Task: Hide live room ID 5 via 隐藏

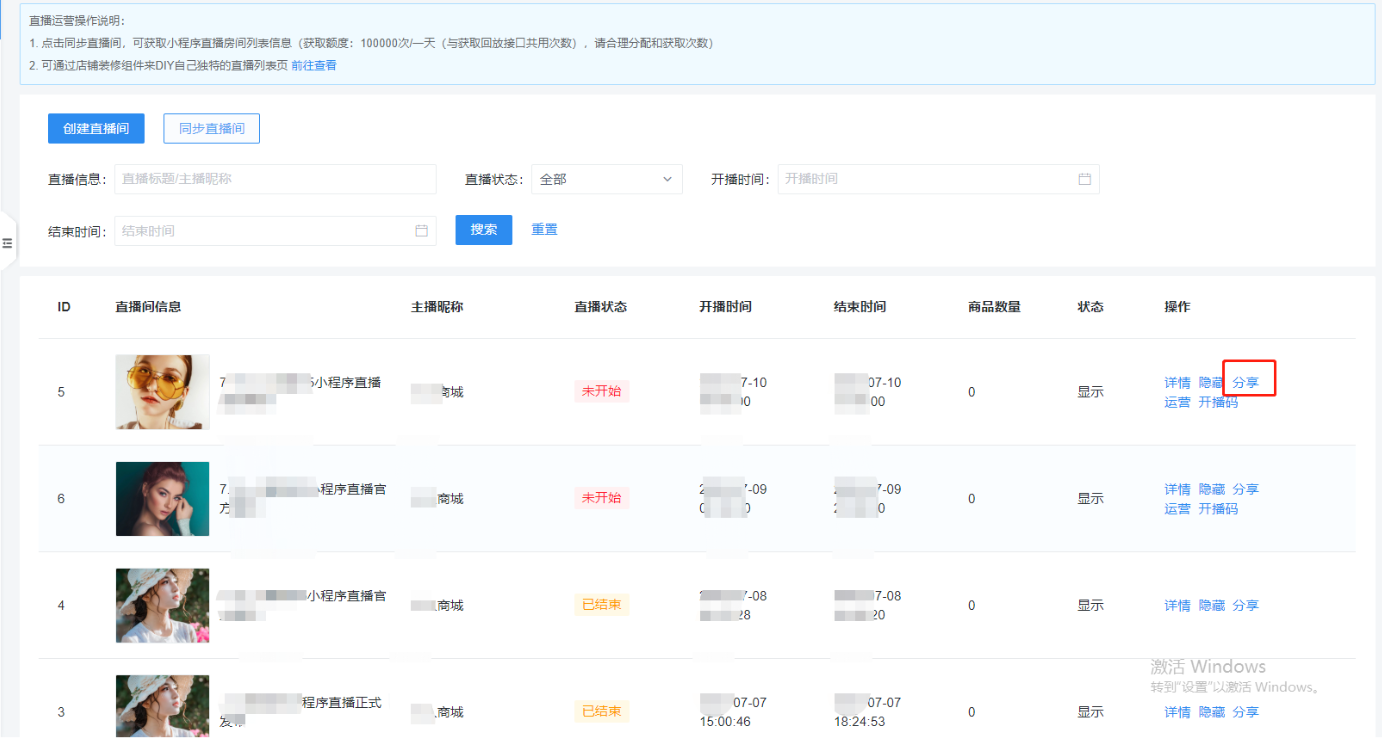Action: [x=1211, y=382]
